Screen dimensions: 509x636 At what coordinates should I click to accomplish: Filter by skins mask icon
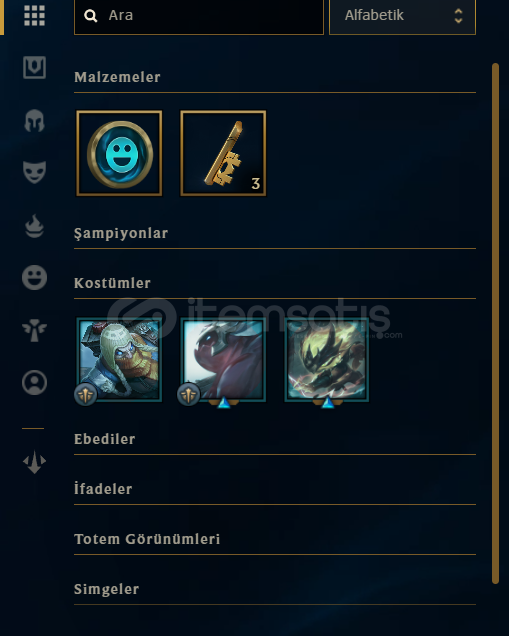click(34, 172)
